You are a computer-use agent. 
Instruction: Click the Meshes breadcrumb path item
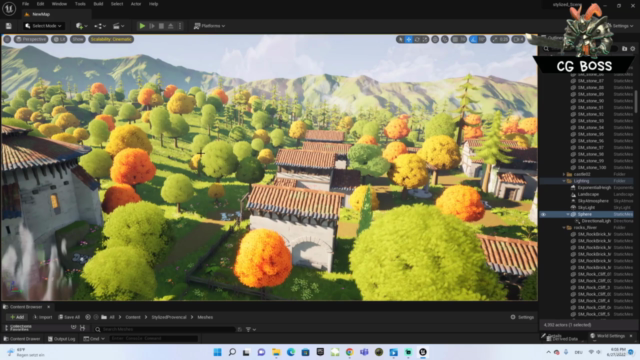click(205, 317)
